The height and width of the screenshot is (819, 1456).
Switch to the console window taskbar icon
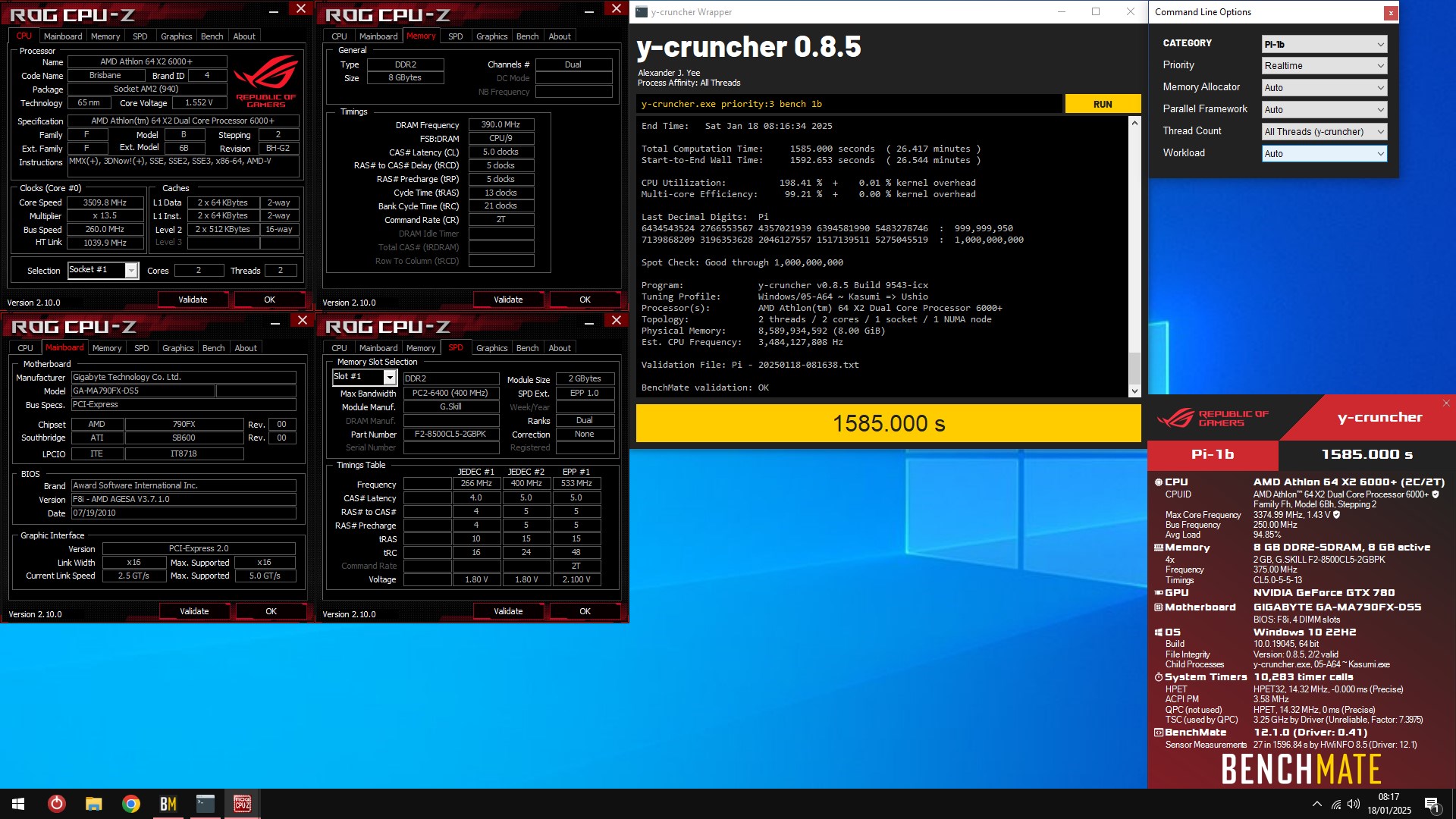coord(205,804)
